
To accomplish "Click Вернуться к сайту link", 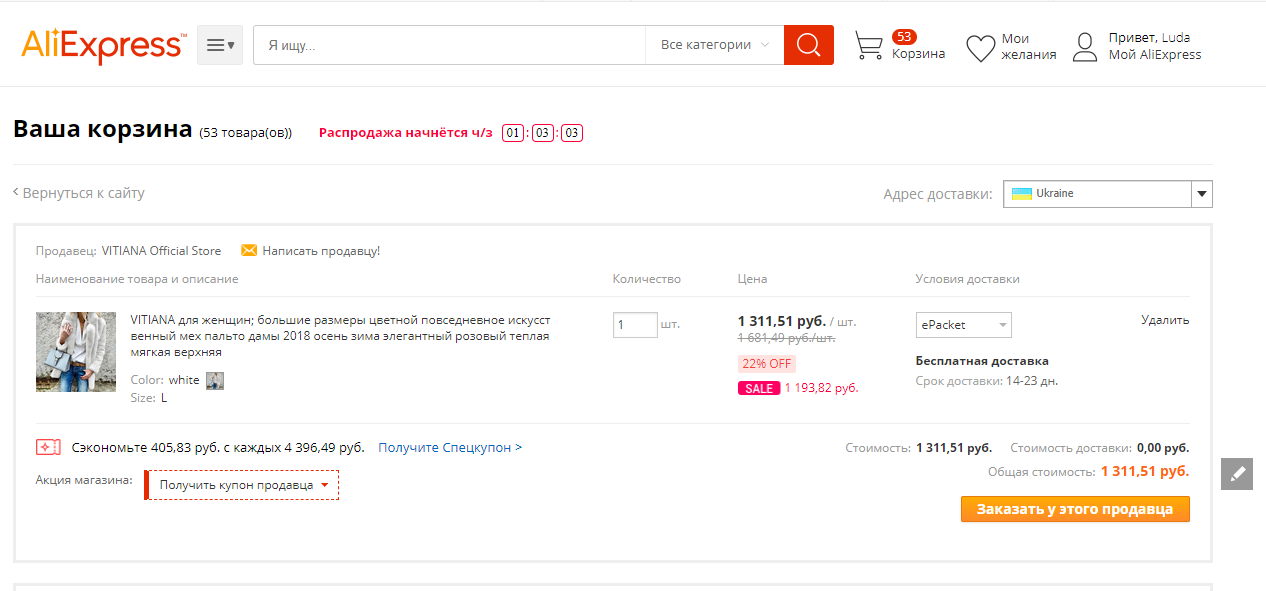I will pos(83,193).
